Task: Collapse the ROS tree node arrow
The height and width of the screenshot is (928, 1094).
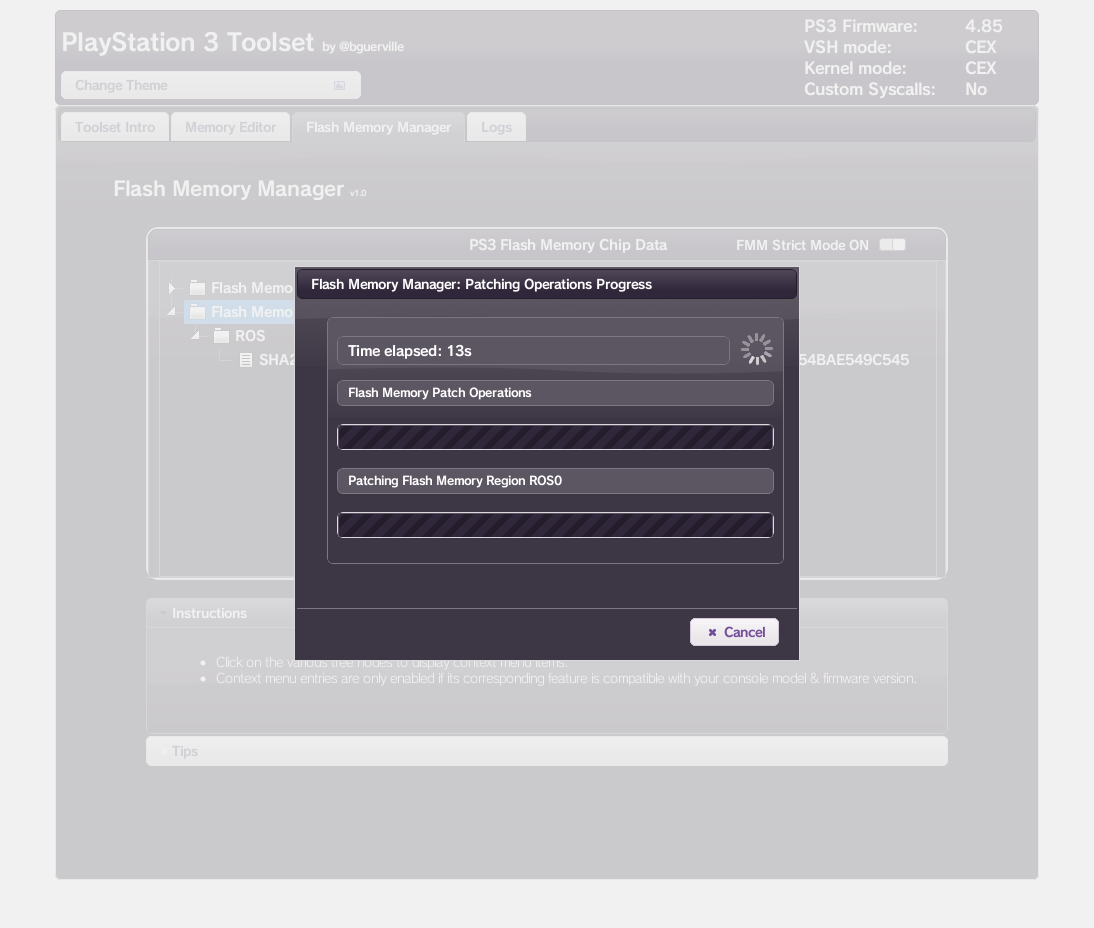Action: (195, 336)
